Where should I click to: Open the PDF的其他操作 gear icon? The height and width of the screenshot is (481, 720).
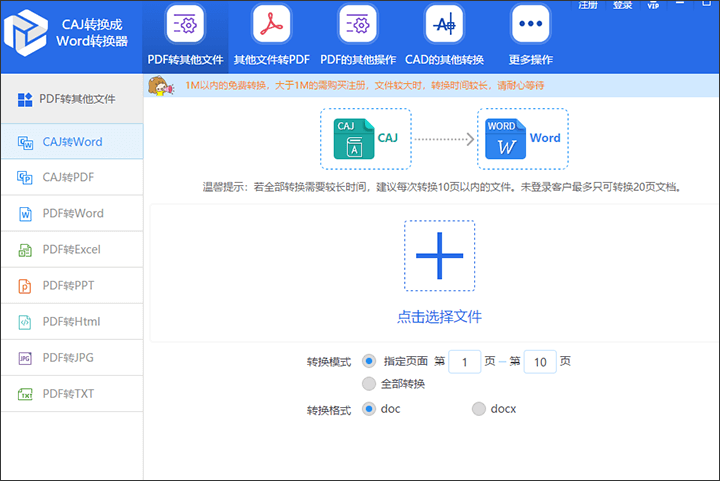(x=358, y=24)
